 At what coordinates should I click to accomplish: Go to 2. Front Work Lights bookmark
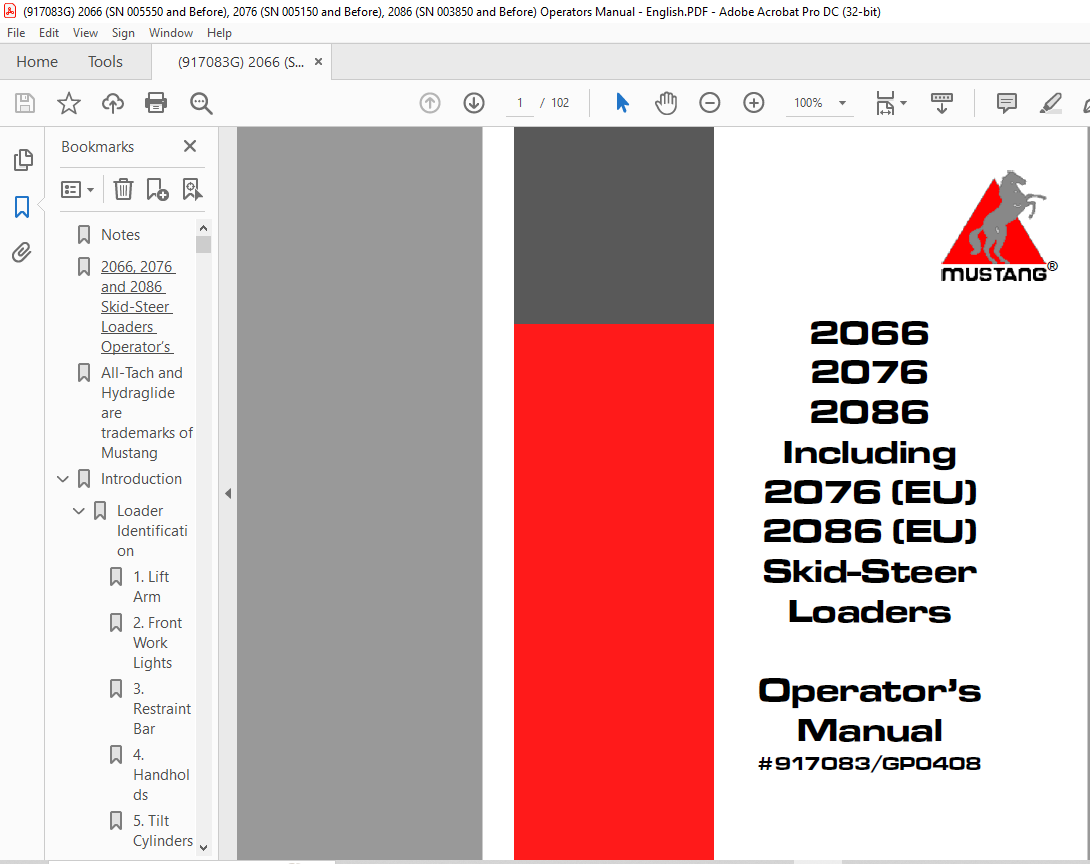click(157, 643)
